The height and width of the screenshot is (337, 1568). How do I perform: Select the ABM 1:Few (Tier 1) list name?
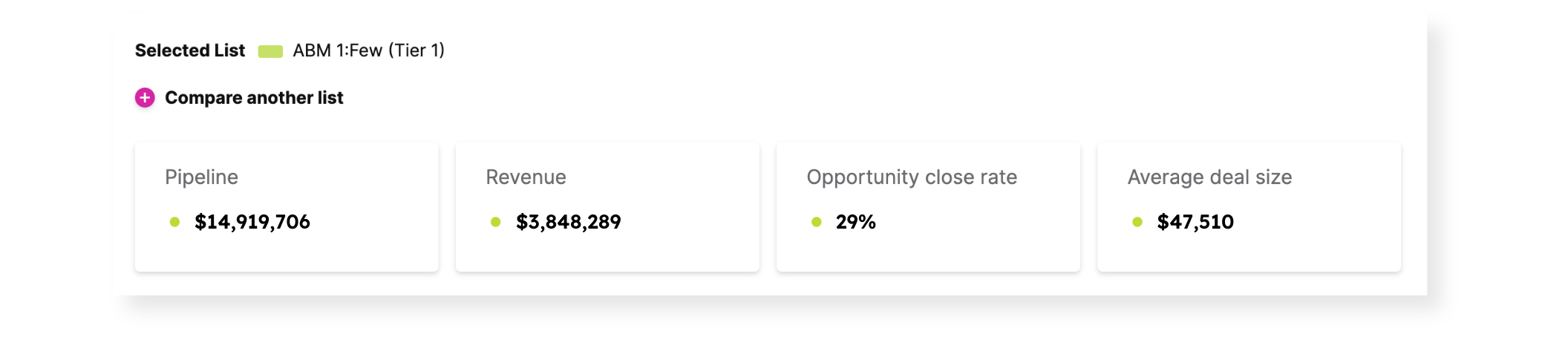[368, 50]
